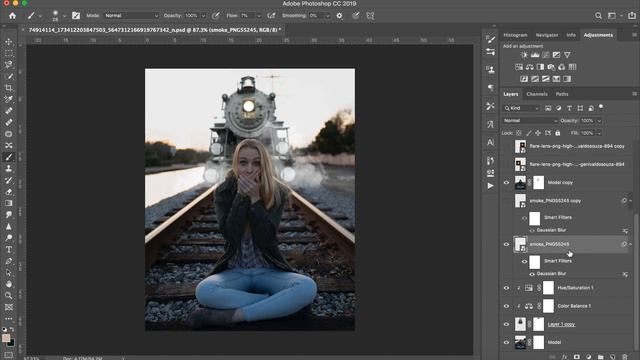The height and width of the screenshot is (360, 640).
Task: Open the layer Fill dropdown
Action: tap(599, 133)
